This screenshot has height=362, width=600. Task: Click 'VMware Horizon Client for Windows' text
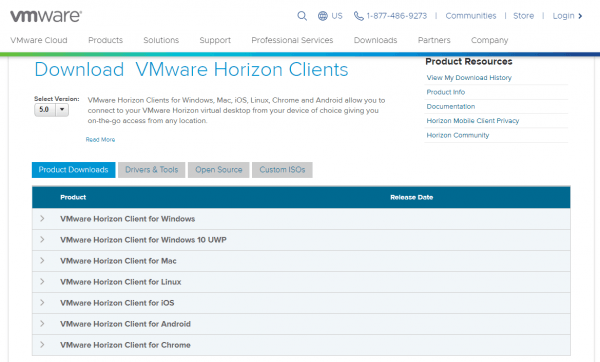pyautogui.click(x=127, y=219)
